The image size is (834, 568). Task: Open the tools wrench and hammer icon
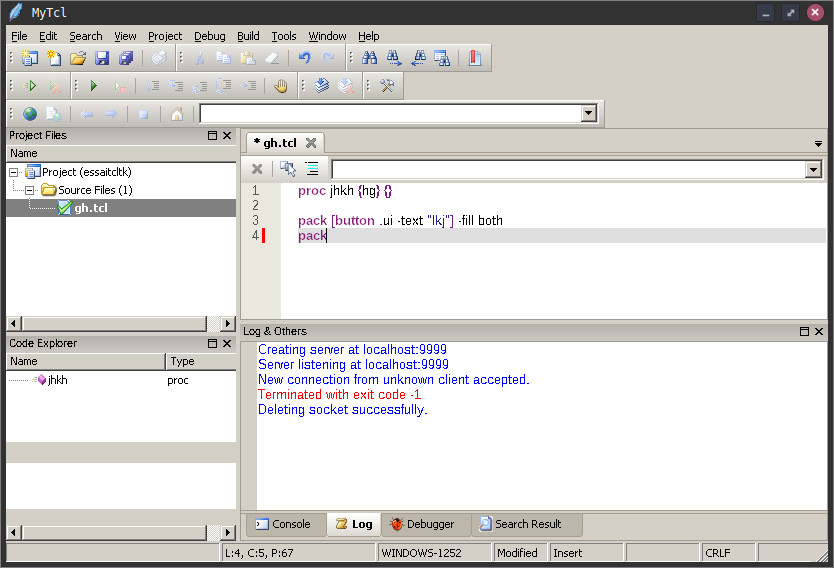[x=387, y=87]
